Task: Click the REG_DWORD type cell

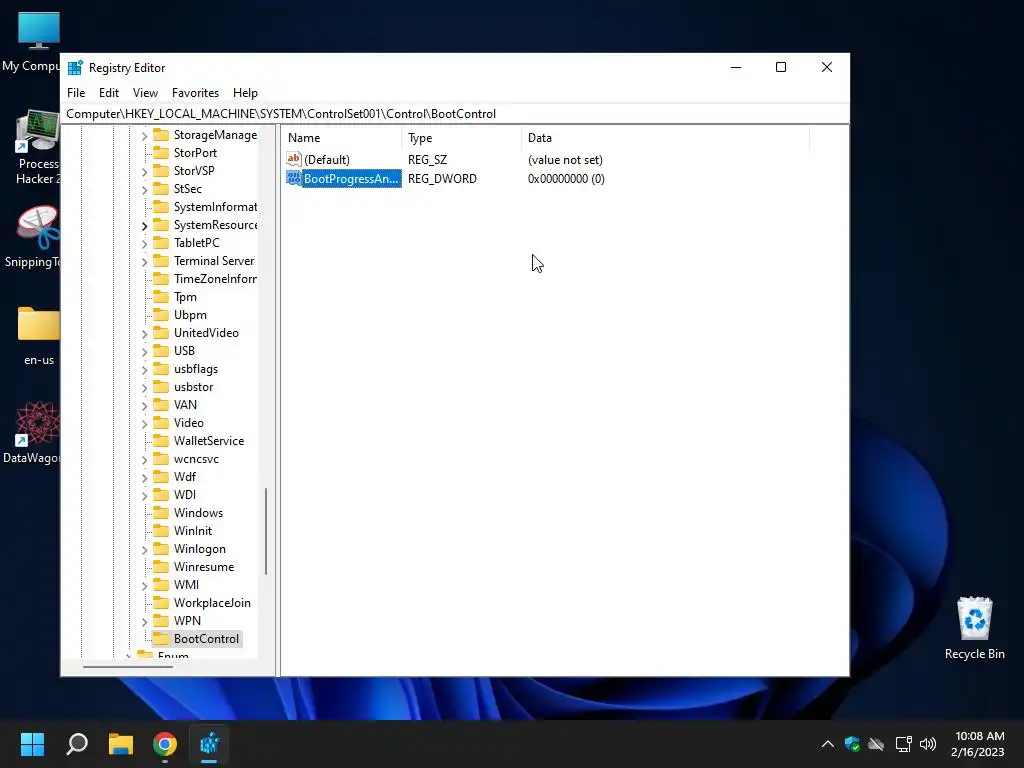Action: [442, 179]
